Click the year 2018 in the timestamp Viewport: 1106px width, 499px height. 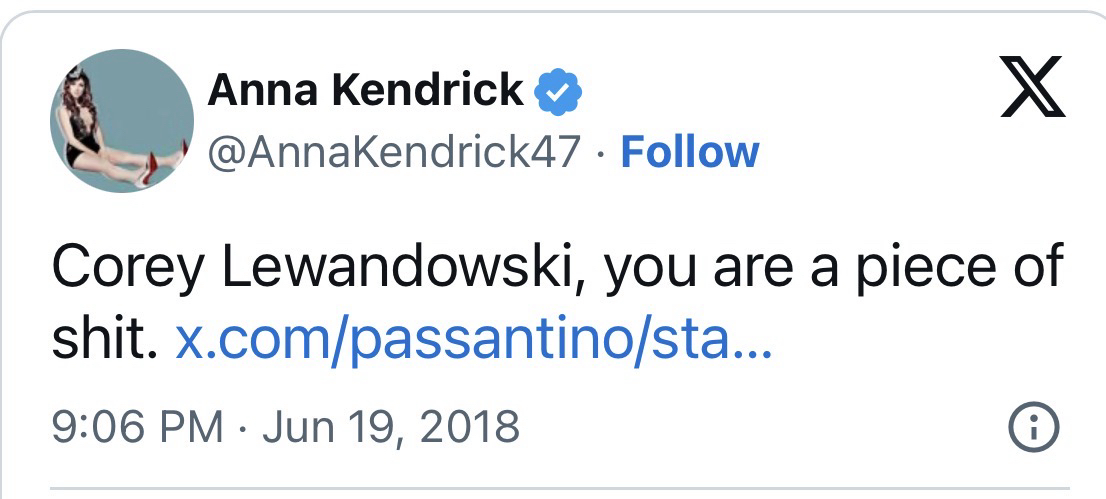tap(469, 426)
